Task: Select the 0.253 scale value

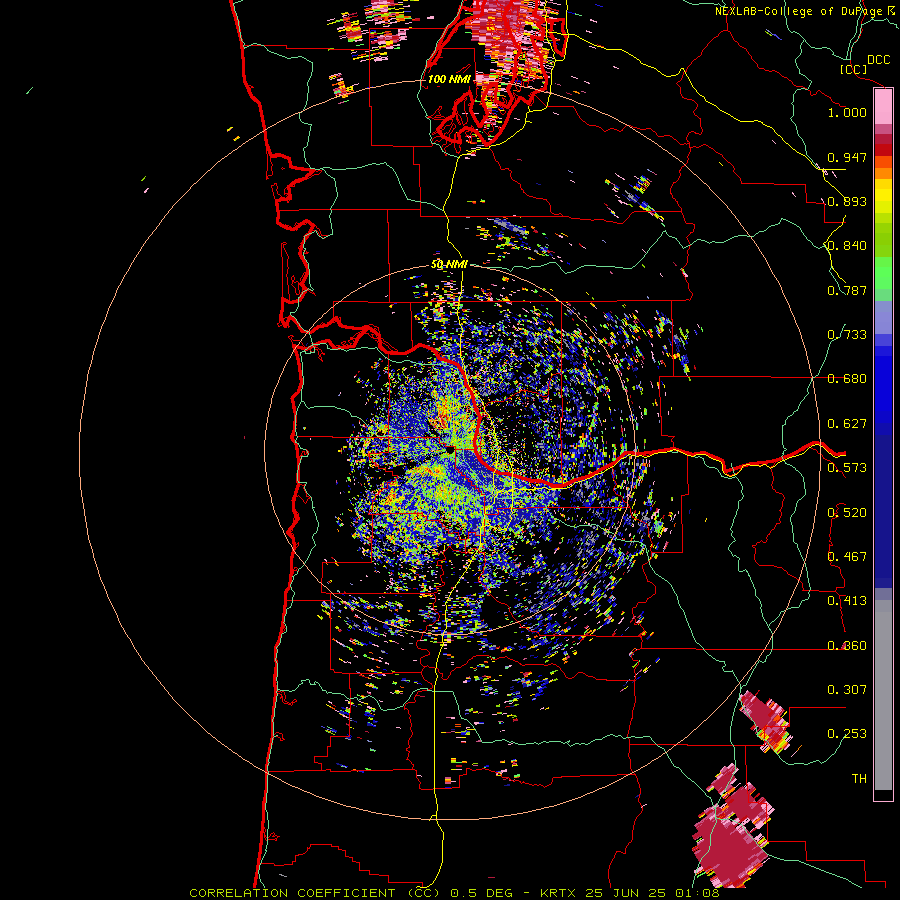Action: tap(847, 734)
